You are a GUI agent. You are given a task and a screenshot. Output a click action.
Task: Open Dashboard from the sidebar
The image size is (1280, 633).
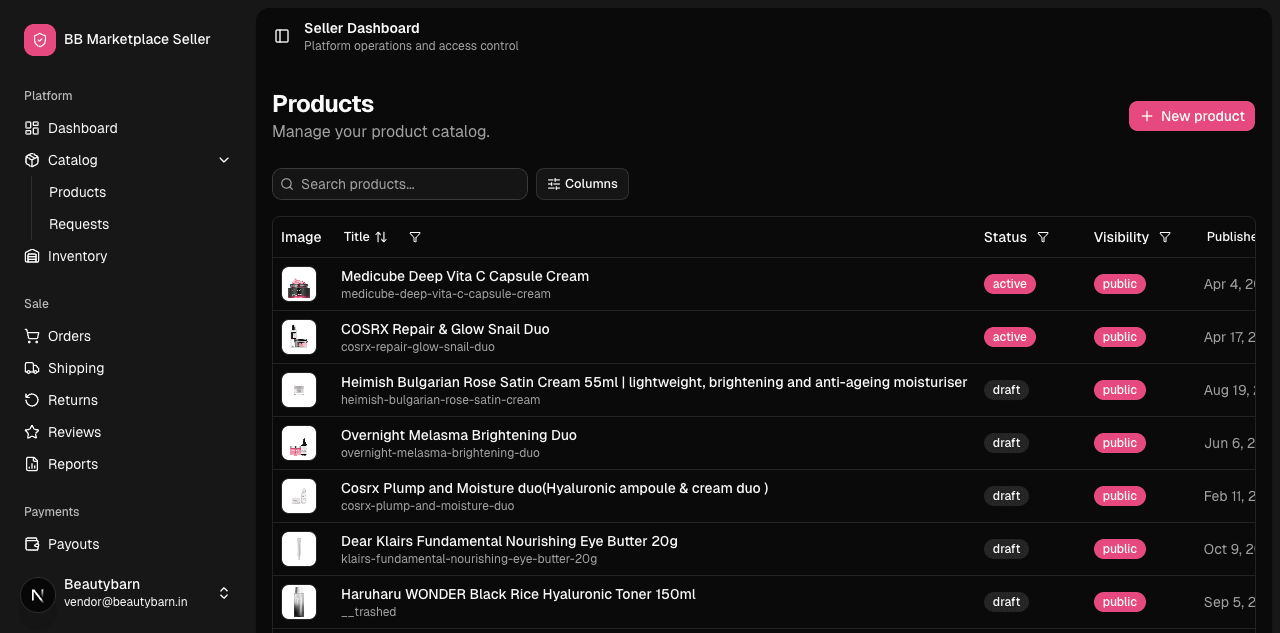[128, 128]
